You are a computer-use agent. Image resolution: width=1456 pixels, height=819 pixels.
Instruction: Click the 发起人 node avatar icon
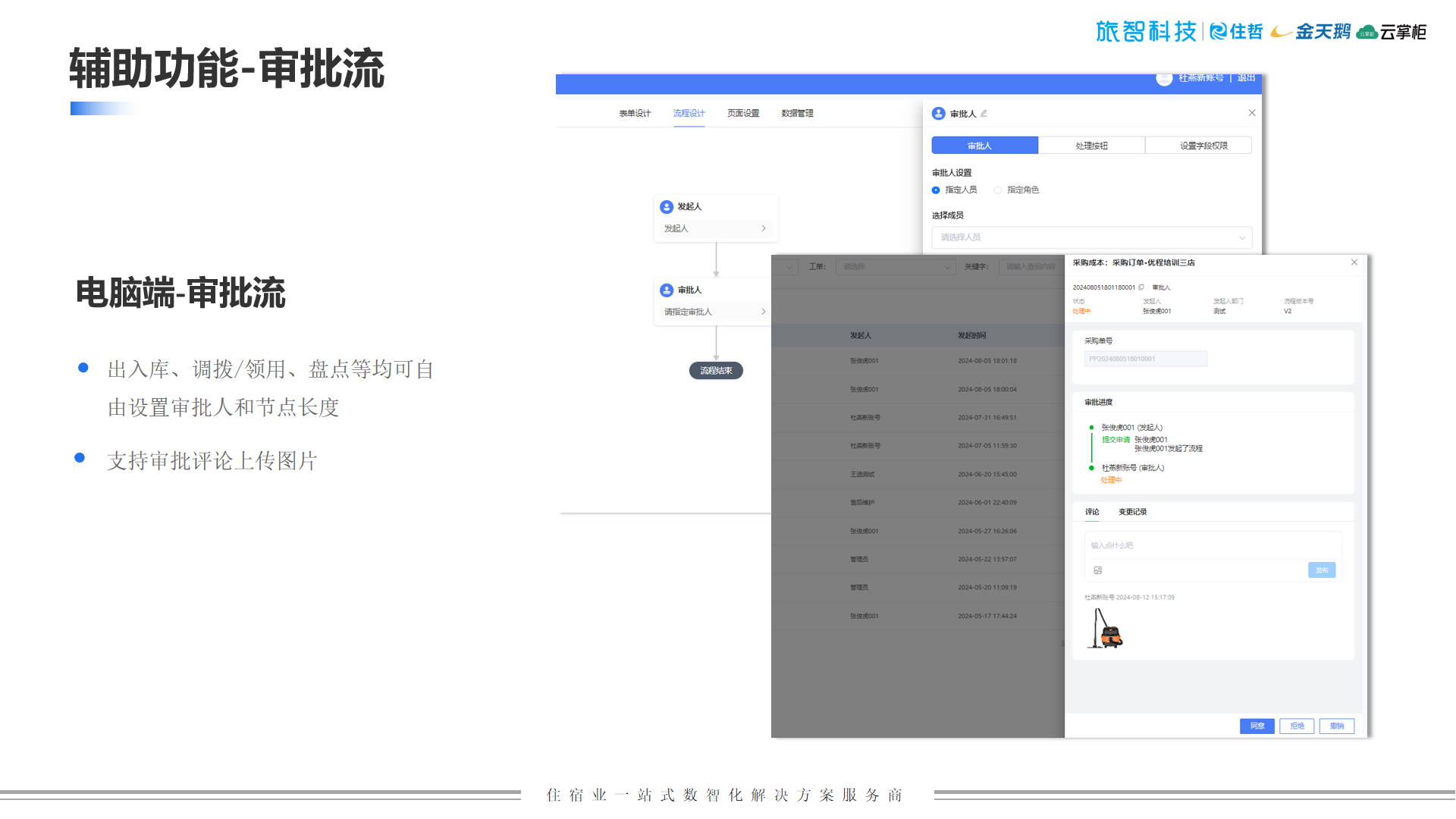667,207
